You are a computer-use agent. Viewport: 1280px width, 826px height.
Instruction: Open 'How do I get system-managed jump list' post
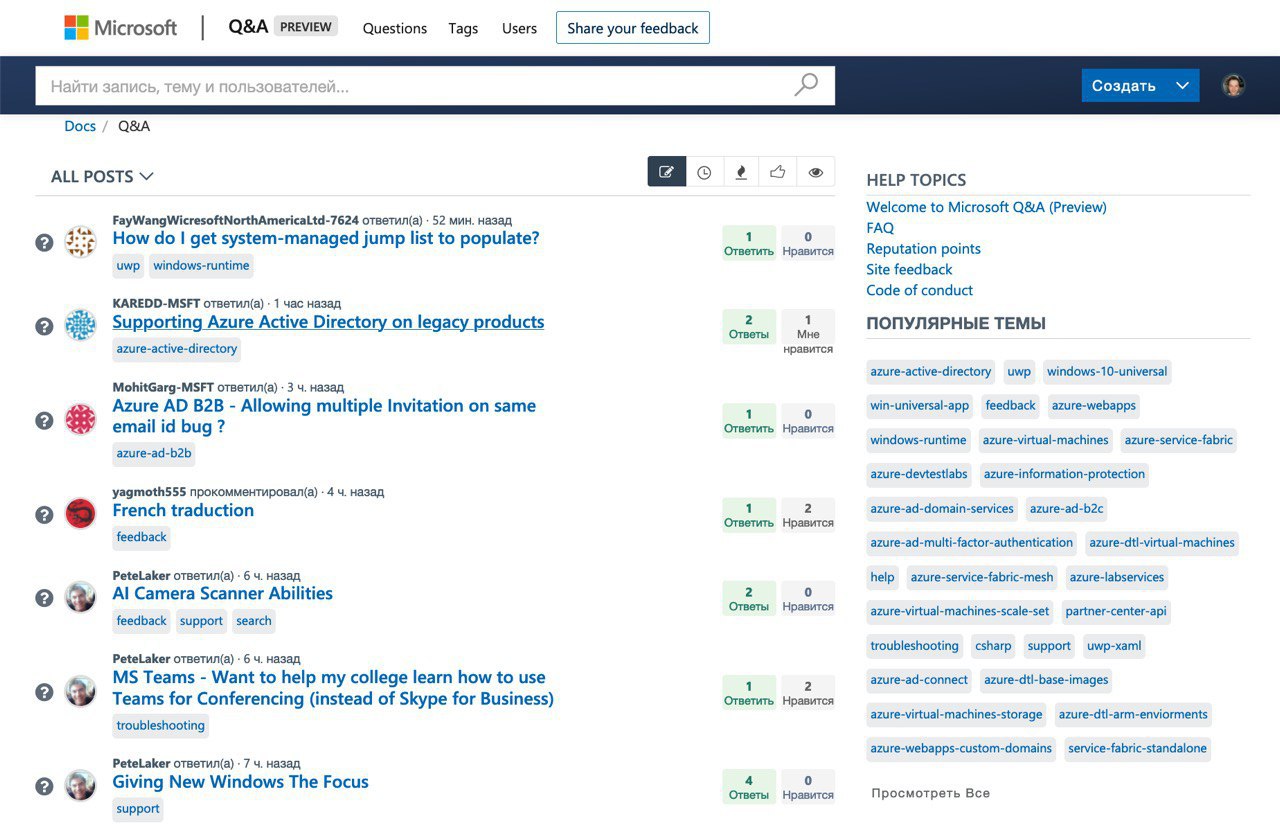(326, 238)
